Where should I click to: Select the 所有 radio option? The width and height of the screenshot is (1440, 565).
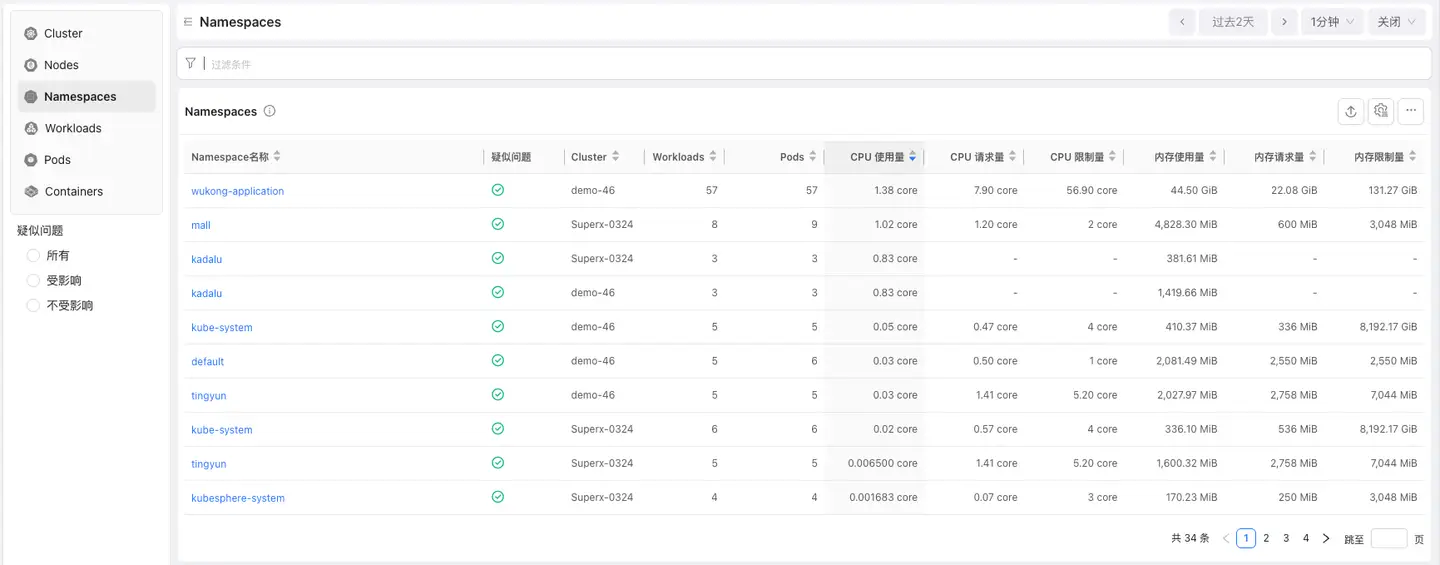click(33, 256)
